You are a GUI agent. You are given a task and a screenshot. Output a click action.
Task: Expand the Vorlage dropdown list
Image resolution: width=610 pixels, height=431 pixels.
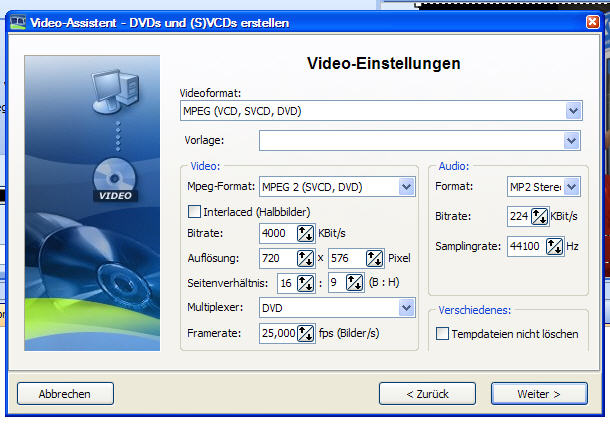571,141
